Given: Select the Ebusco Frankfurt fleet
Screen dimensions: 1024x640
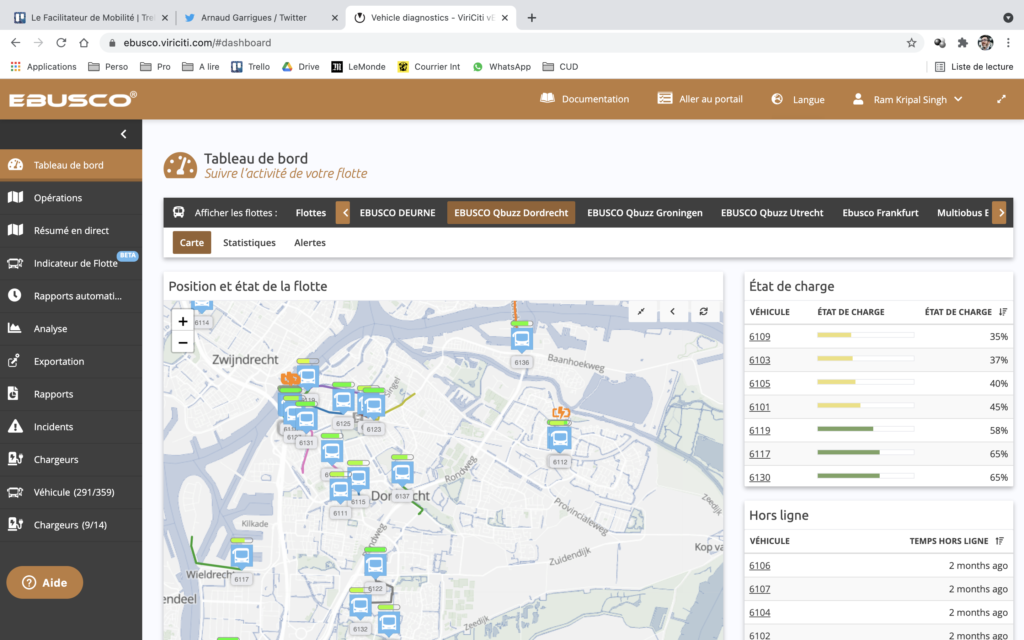Looking at the screenshot, I should coord(880,213).
